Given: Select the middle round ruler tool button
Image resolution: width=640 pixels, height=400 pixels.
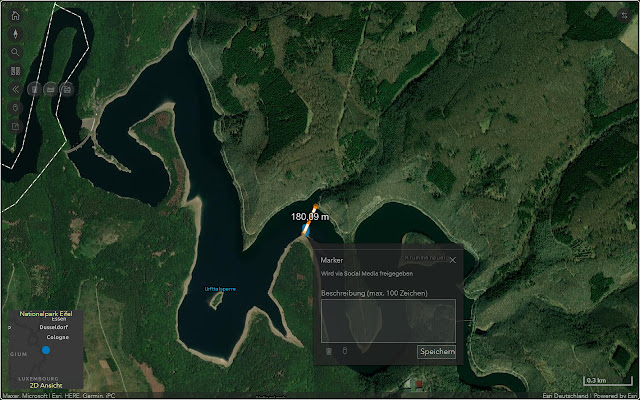Looking at the screenshot, I should tap(51, 89).
